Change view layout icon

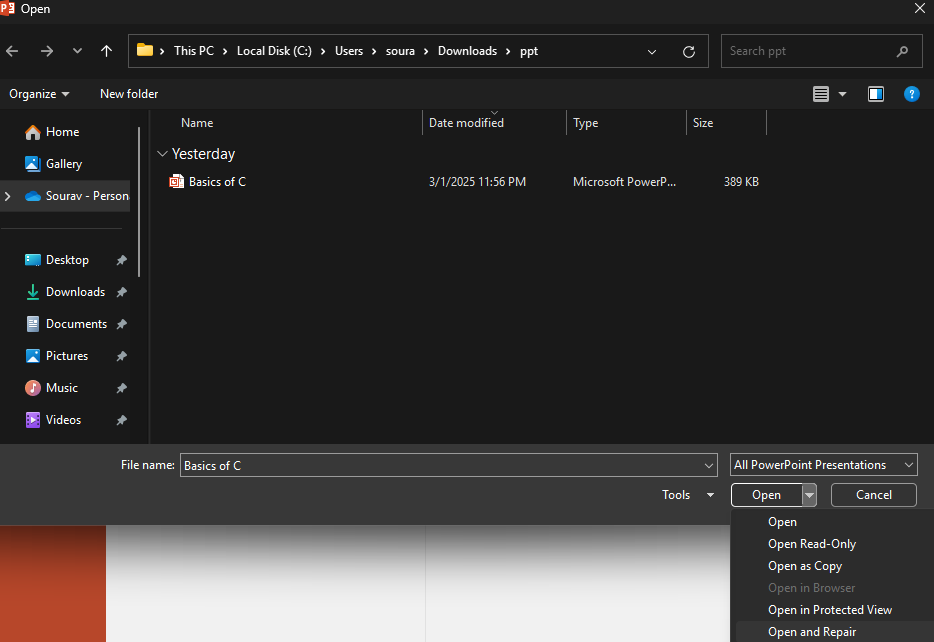[821, 94]
